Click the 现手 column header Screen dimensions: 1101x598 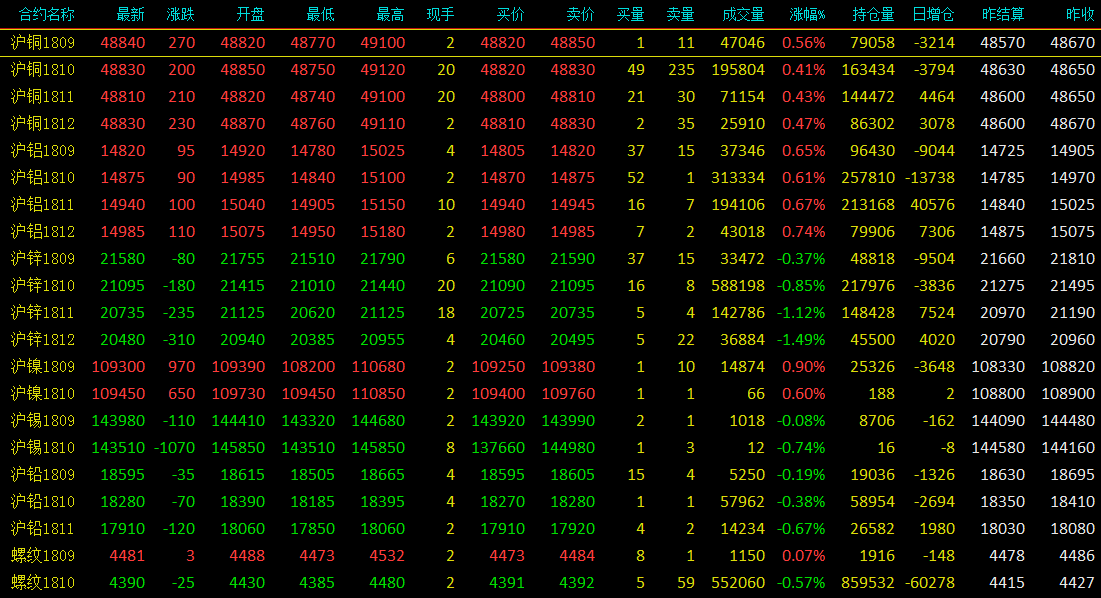pos(440,14)
